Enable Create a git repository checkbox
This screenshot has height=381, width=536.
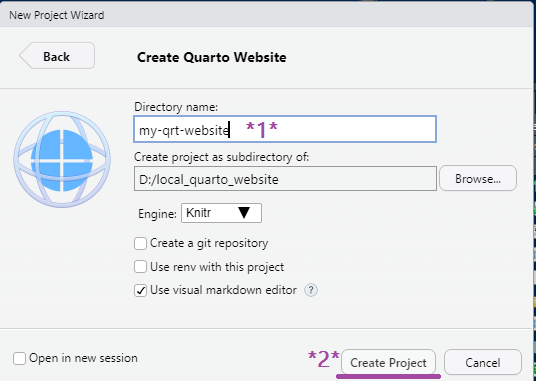point(140,244)
